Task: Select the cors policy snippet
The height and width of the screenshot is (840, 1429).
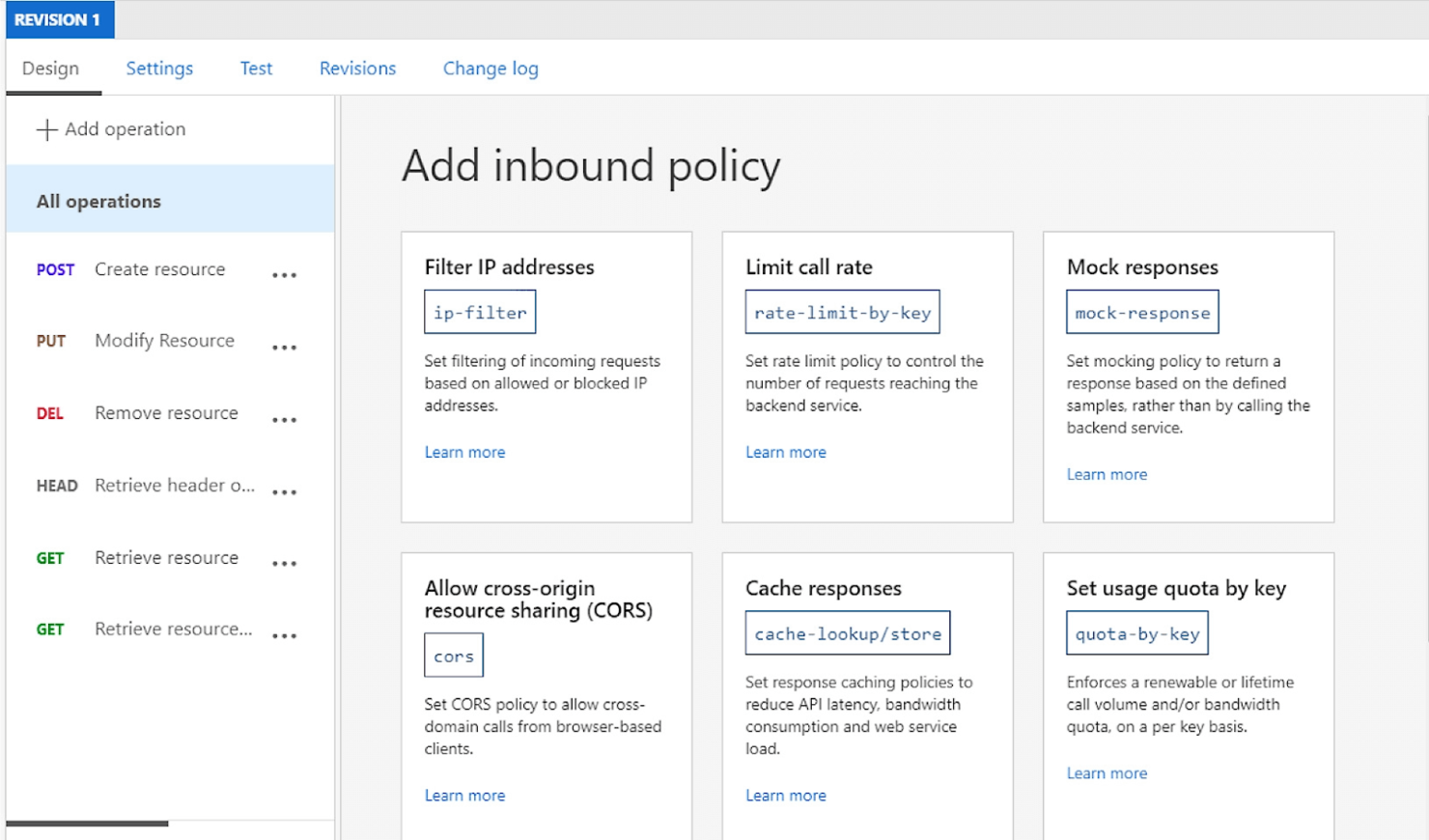Action: pyautogui.click(x=453, y=655)
